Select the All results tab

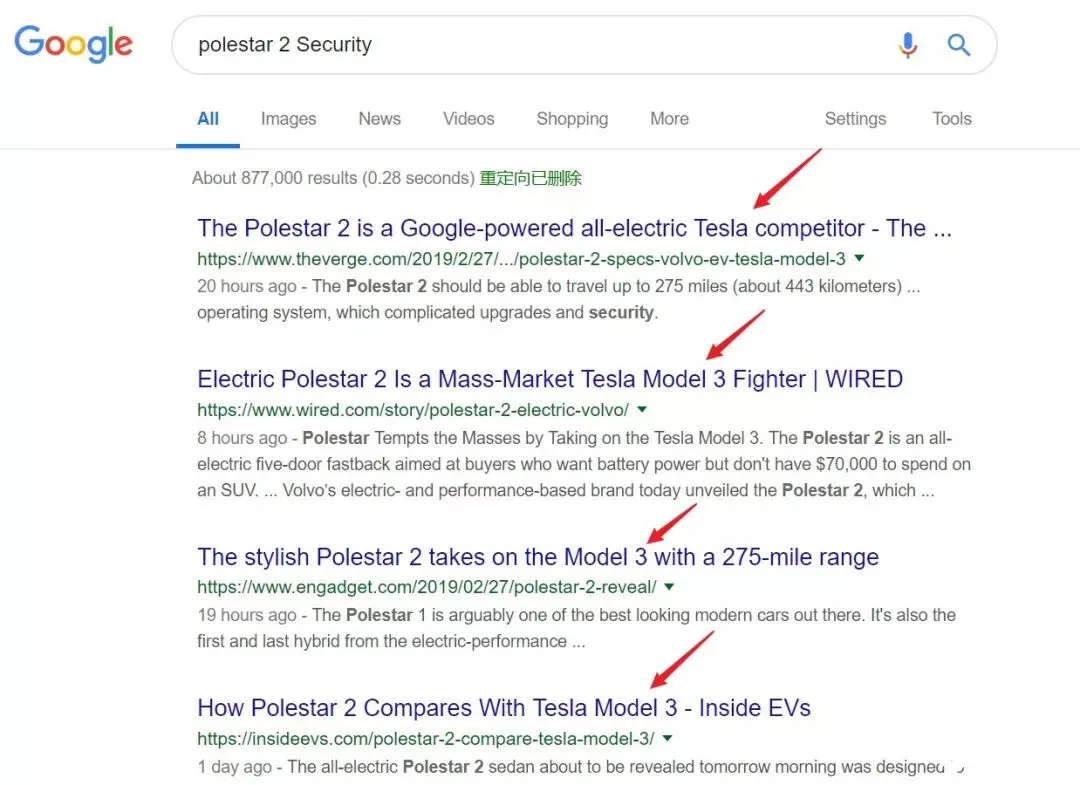pos(208,118)
